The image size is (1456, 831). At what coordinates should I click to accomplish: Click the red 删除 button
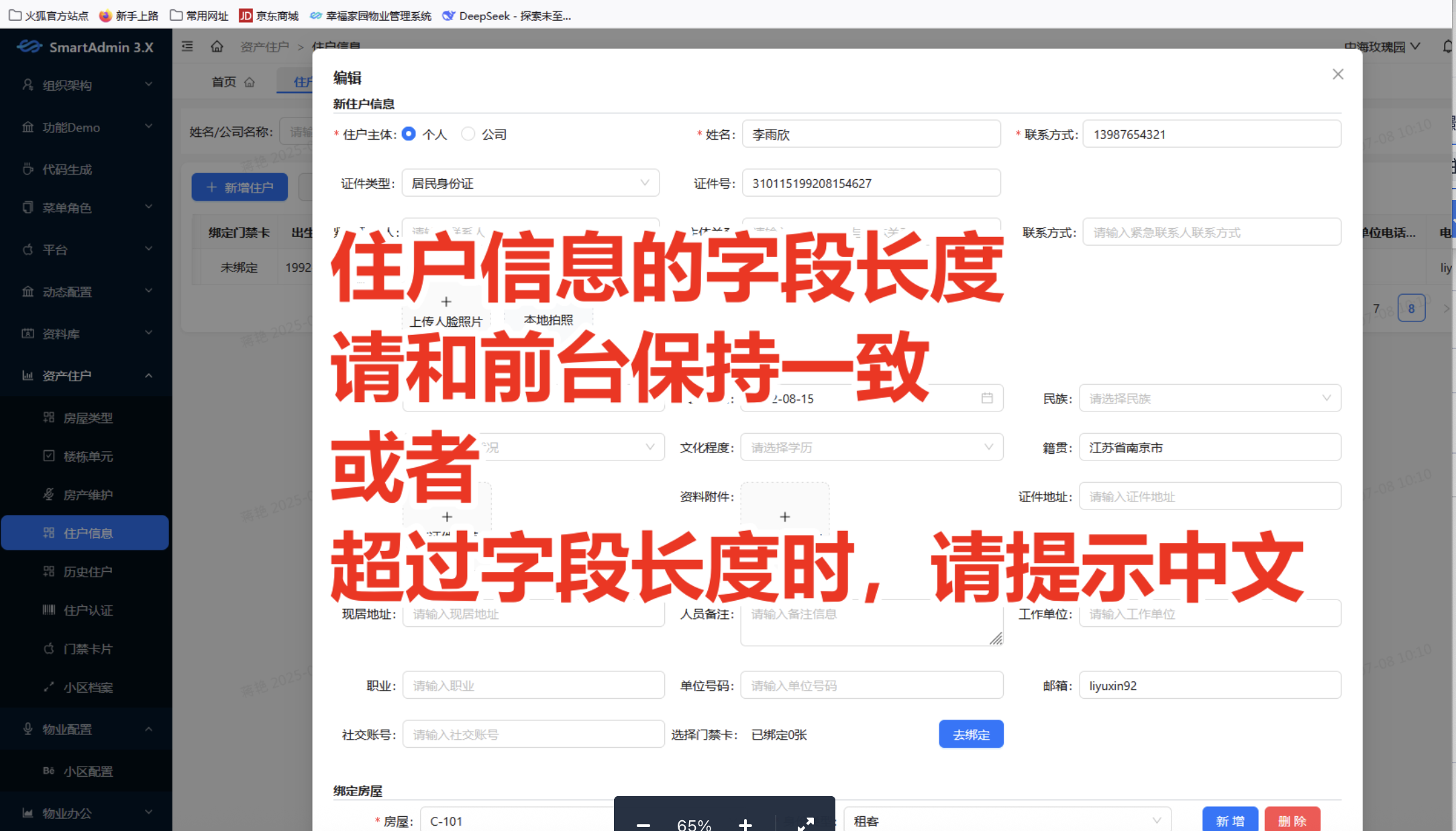click(1292, 821)
